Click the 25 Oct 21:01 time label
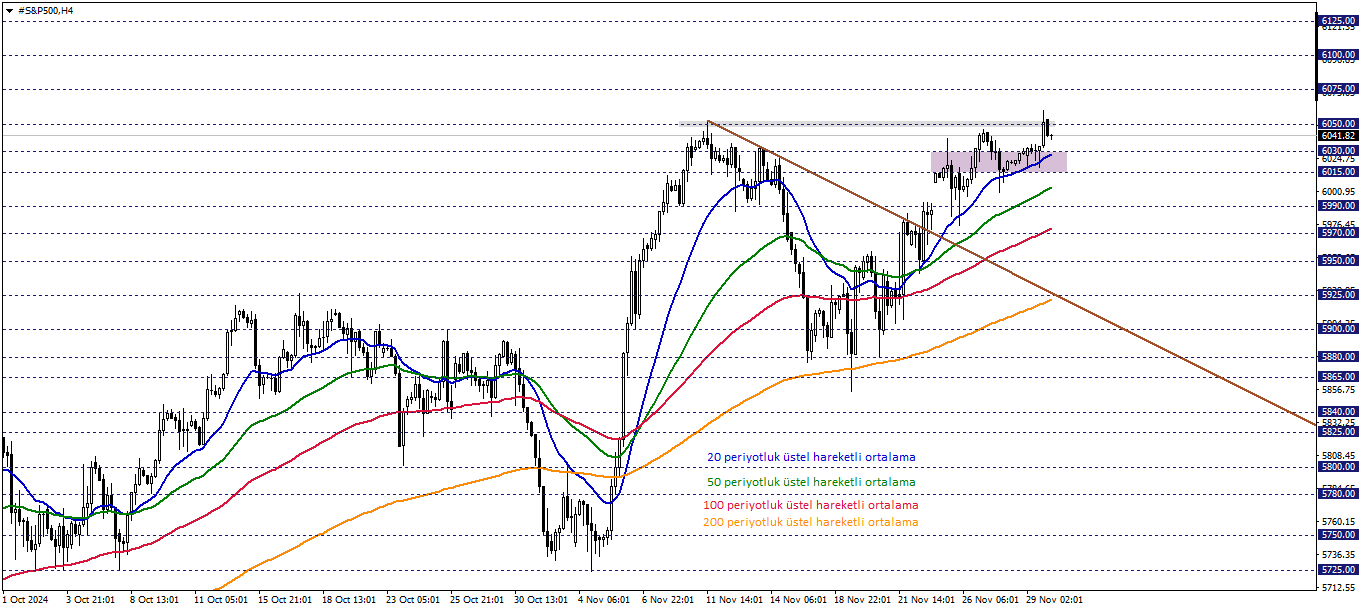Screen dimensions: 1362x611 tap(476, 601)
